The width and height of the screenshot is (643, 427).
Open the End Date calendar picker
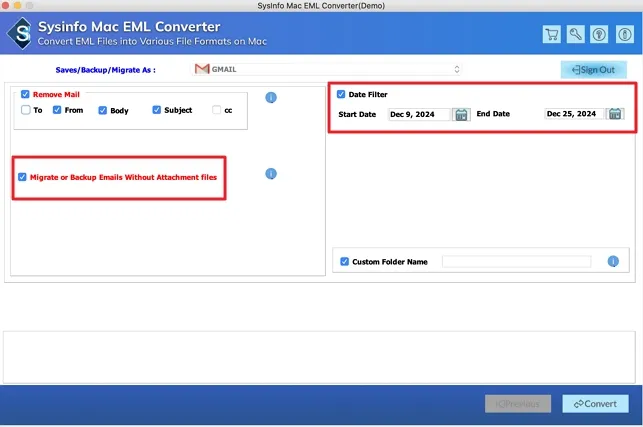tap(615, 114)
